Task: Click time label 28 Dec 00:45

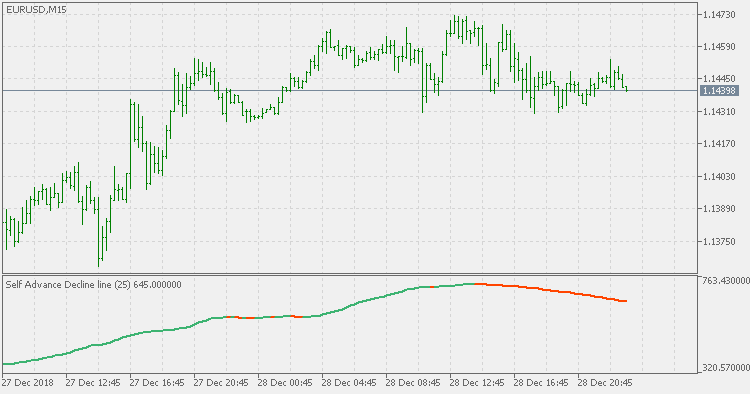Action: 285,383
